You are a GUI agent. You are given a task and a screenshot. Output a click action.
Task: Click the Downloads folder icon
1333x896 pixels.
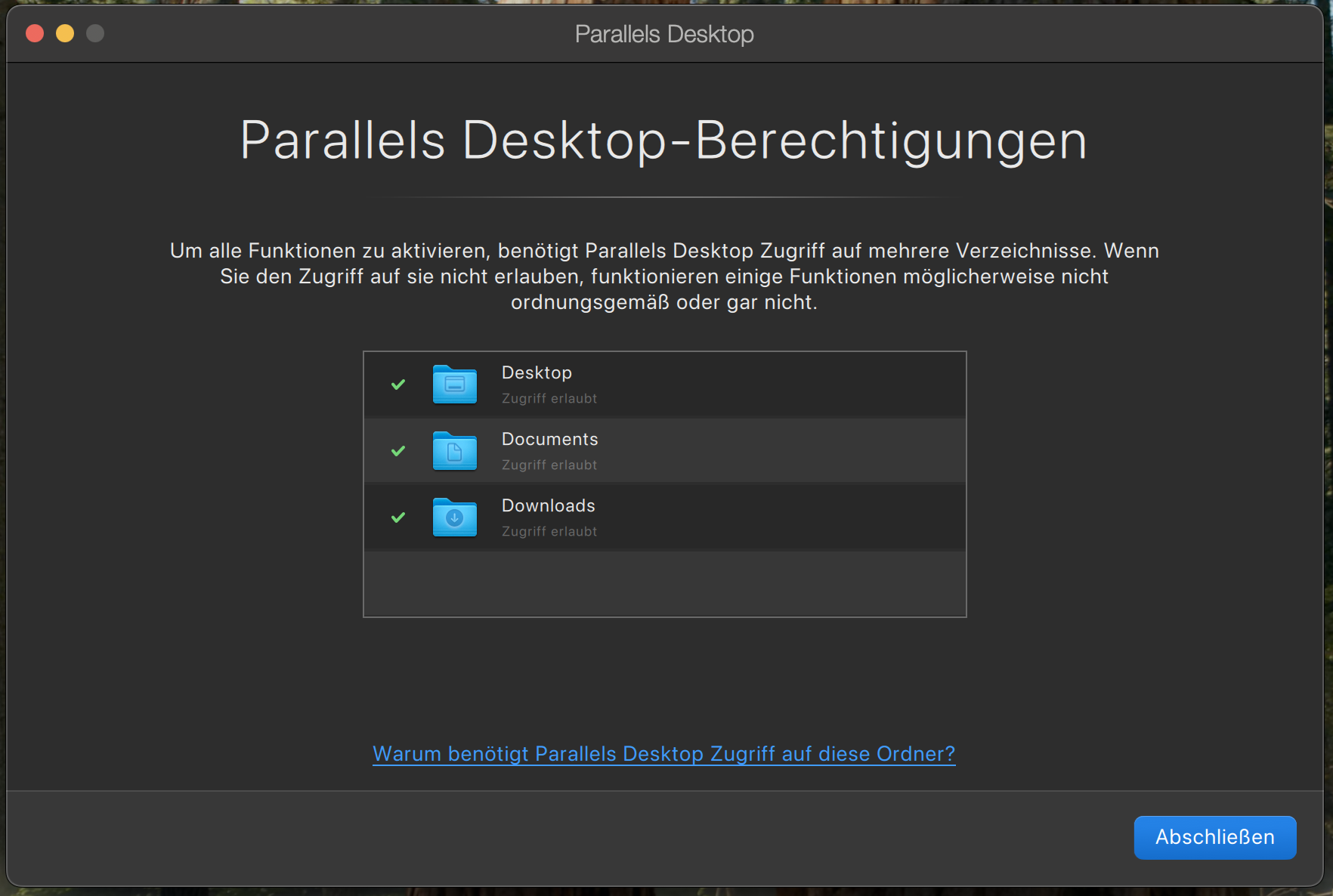tap(454, 518)
